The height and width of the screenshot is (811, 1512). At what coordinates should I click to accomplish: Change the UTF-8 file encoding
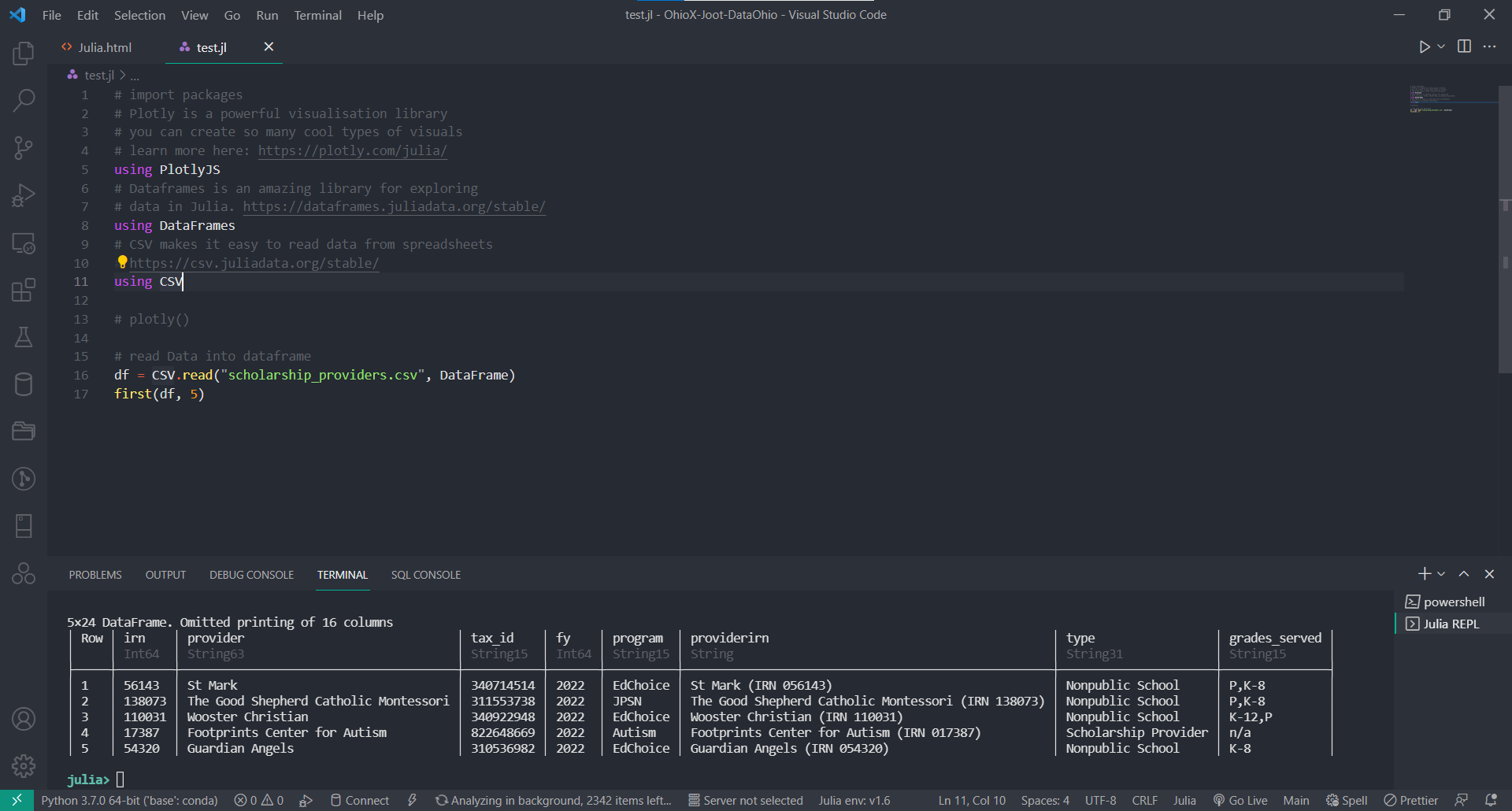coord(1100,800)
